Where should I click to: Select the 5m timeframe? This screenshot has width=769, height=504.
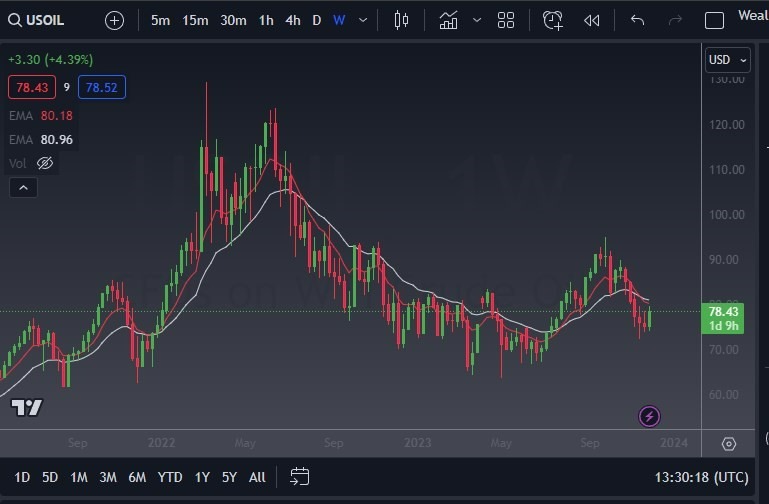160,21
